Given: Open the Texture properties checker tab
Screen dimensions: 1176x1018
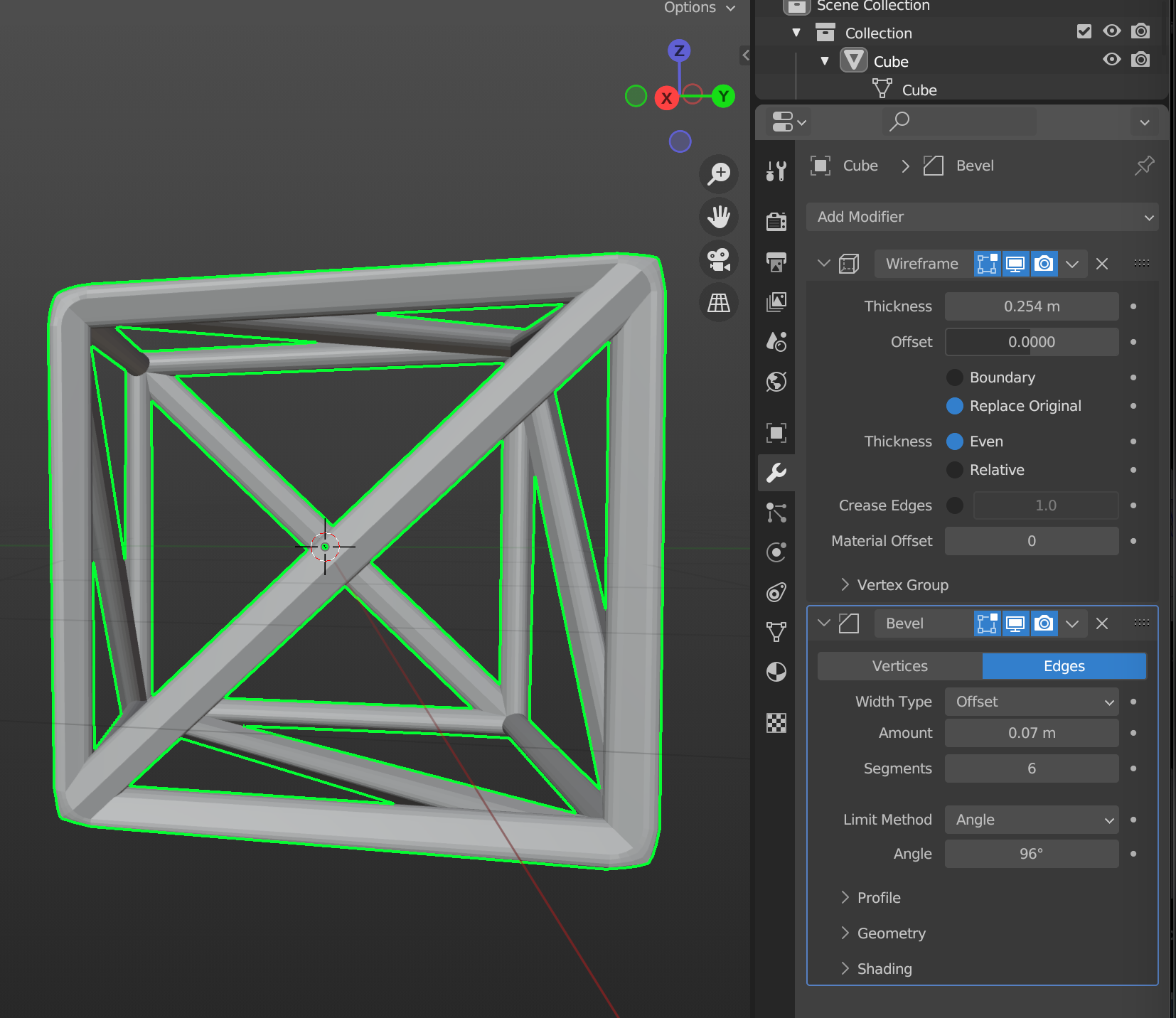Looking at the screenshot, I should (x=776, y=723).
